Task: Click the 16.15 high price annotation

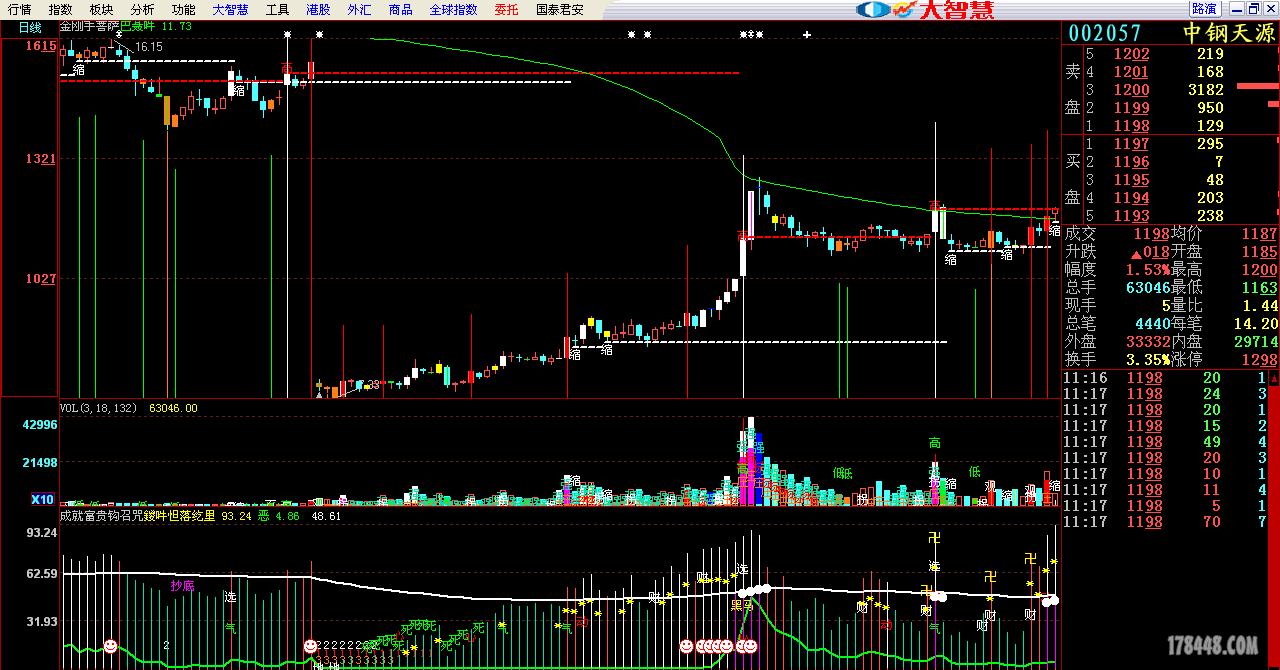Action: (x=149, y=47)
